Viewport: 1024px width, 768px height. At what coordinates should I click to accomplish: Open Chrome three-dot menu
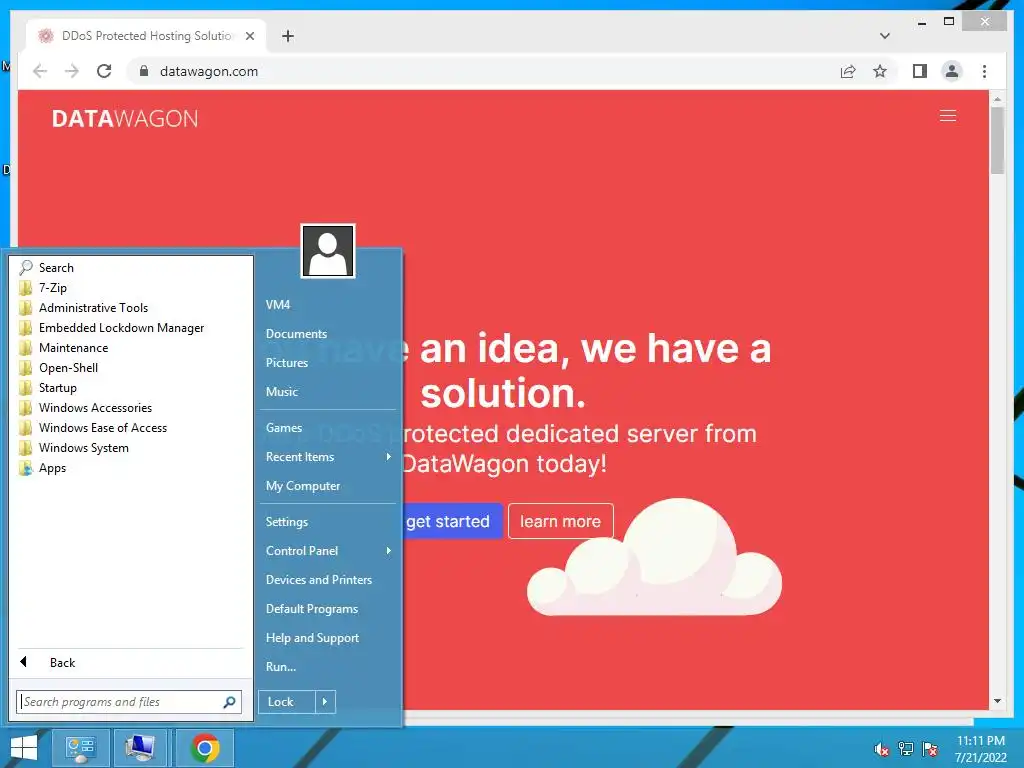pyautogui.click(x=984, y=71)
